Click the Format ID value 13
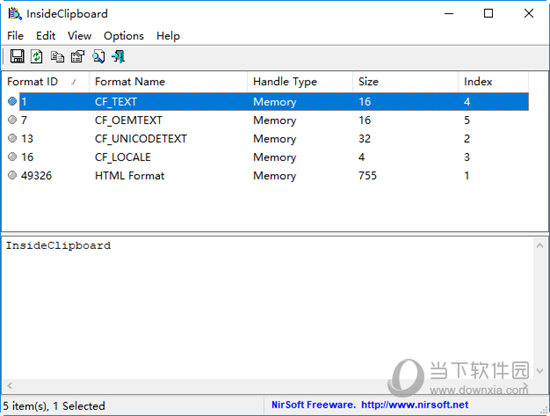Viewport: 550px width, 416px height. (27, 139)
